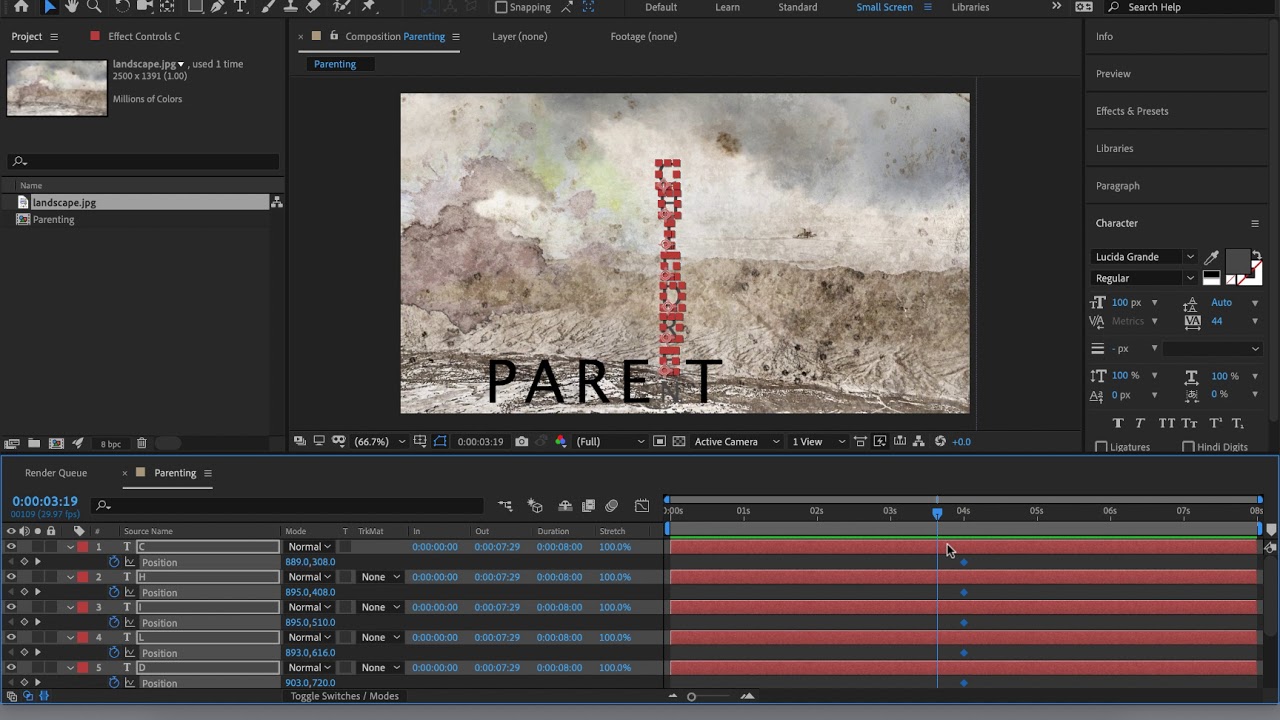The width and height of the screenshot is (1280, 720).
Task: Open the Active Camera dropdown
Action: click(x=737, y=442)
